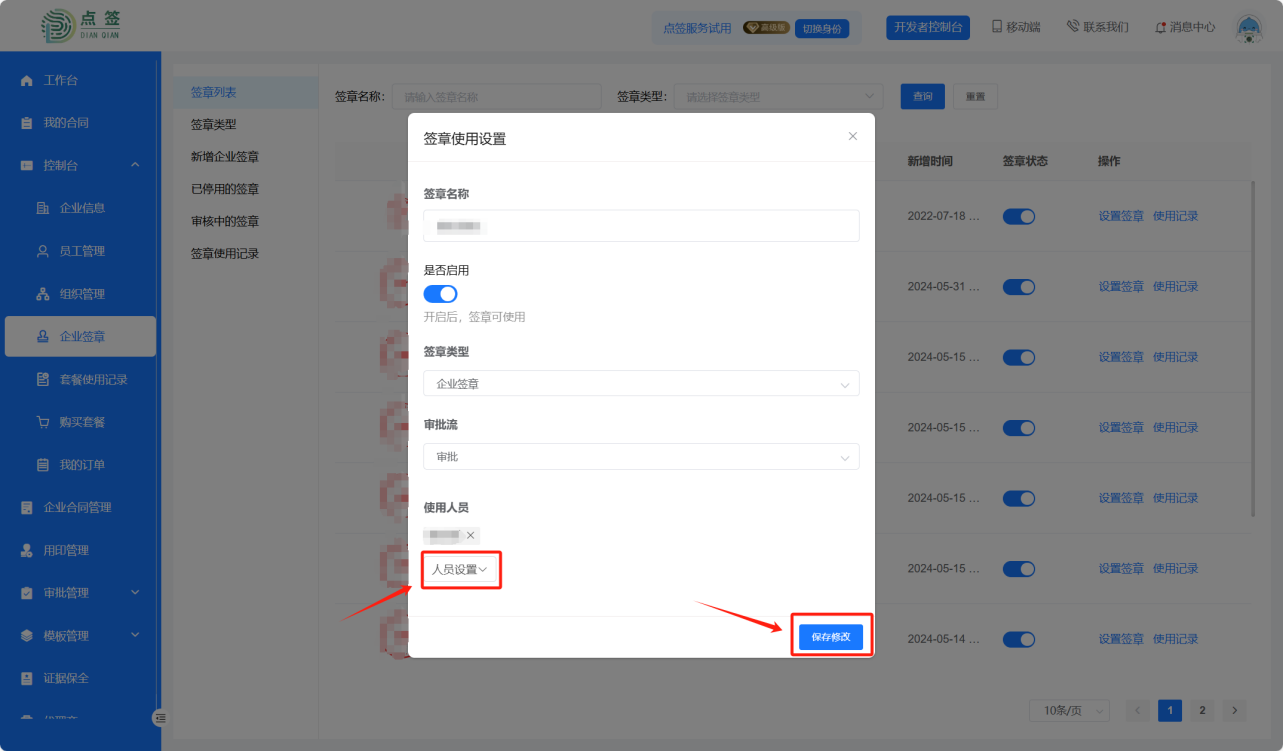
Task: Open the 签章类型 dropdown in dialog
Action: pyautogui.click(x=640, y=384)
